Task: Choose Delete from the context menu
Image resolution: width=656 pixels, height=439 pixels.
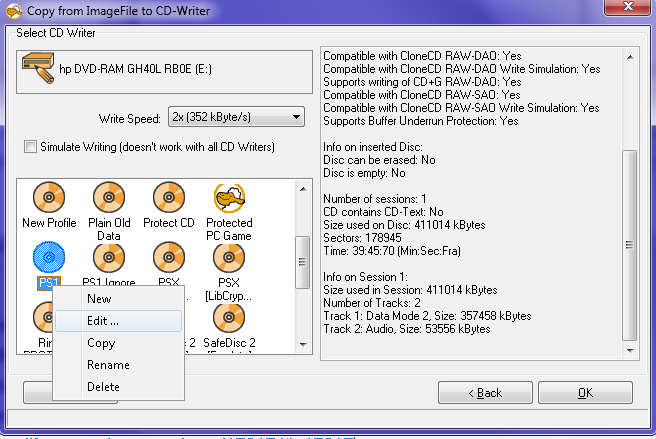Action: pos(118,387)
